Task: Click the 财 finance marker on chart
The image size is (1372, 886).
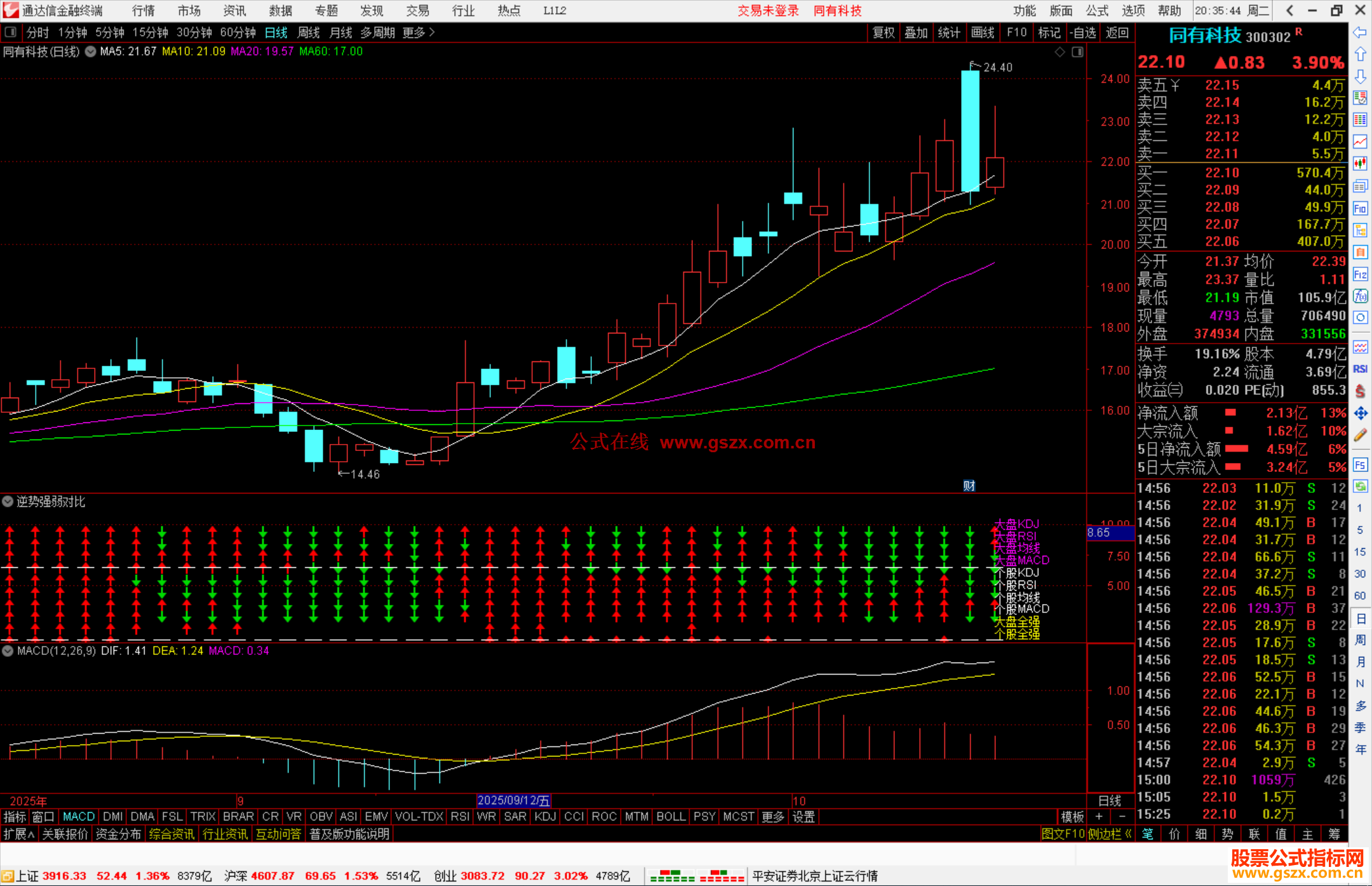Action: point(969,486)
